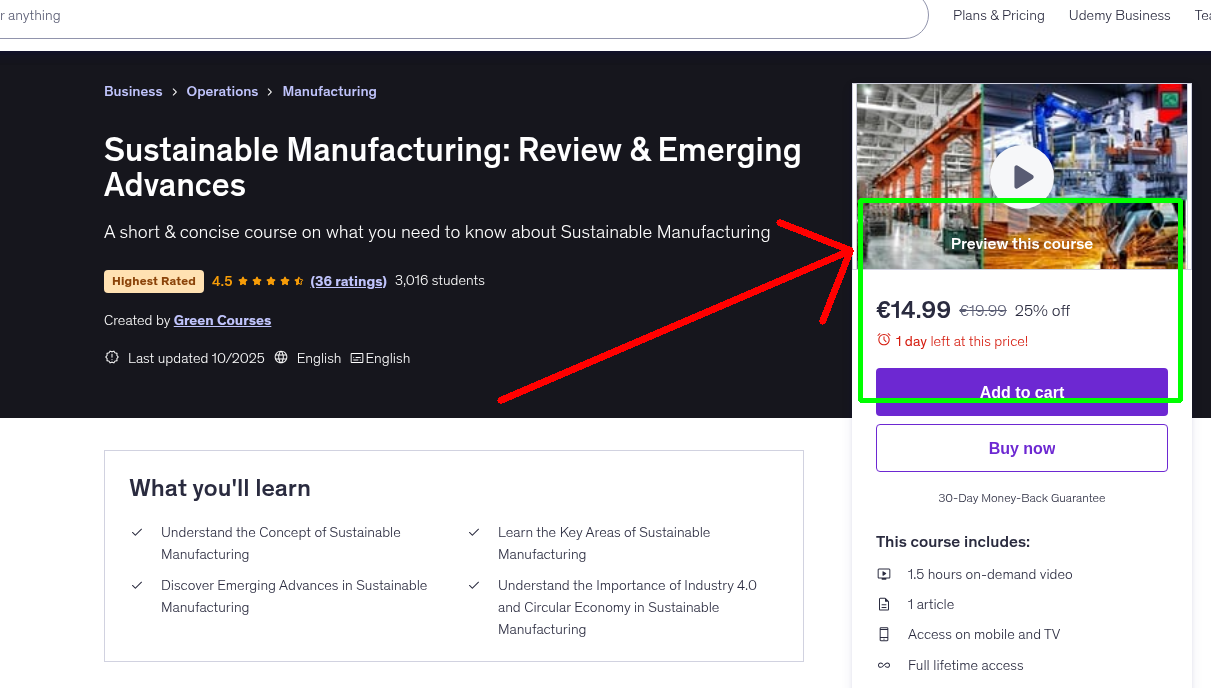The image size is (1211, 688).
Task: Click the Buy now button
Action: coord(1021,447)
